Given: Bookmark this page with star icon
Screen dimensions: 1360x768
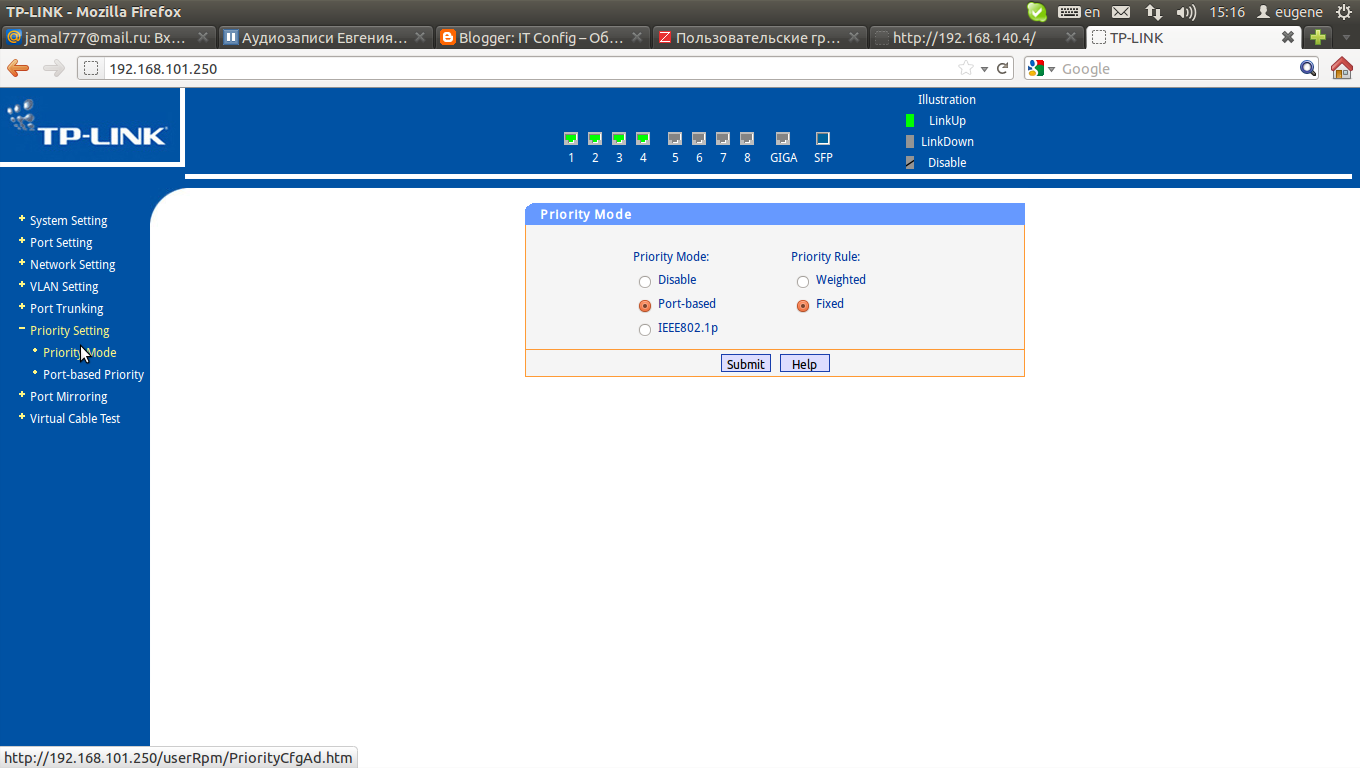Looking at the screenshot, I should [x=966, y=69].
